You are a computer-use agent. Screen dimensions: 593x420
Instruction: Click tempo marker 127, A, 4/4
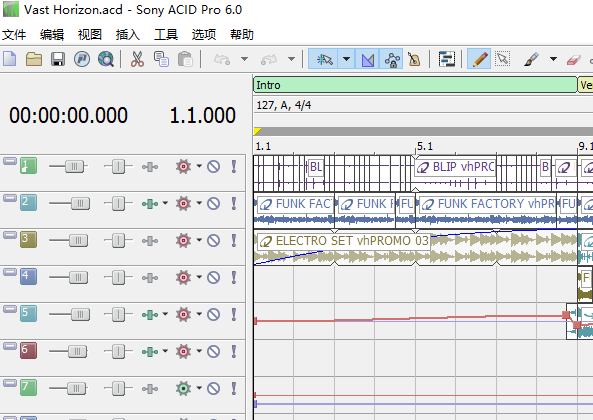point(284,105)
